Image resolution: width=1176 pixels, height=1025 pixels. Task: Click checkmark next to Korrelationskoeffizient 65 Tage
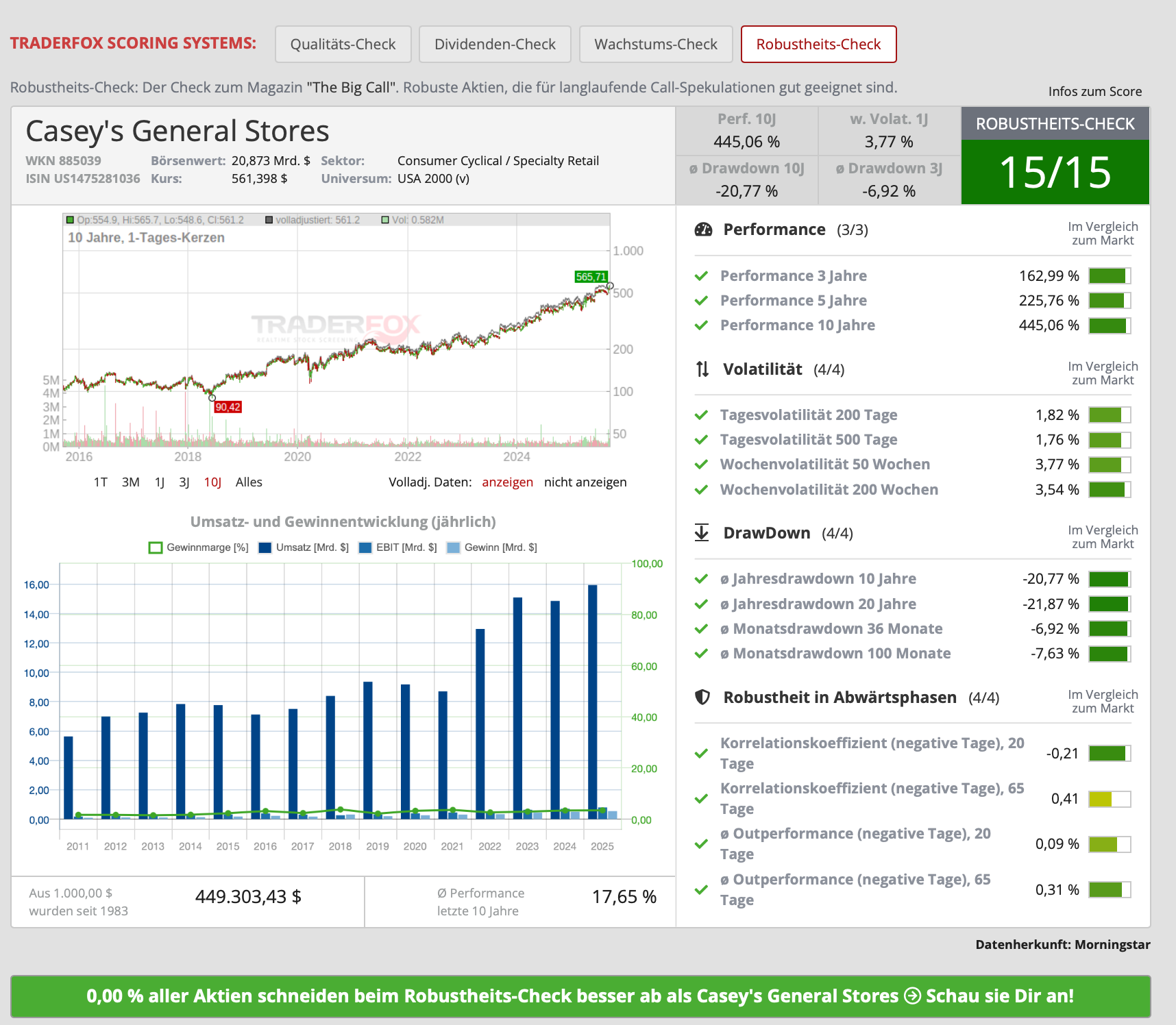tap(701, 799)
